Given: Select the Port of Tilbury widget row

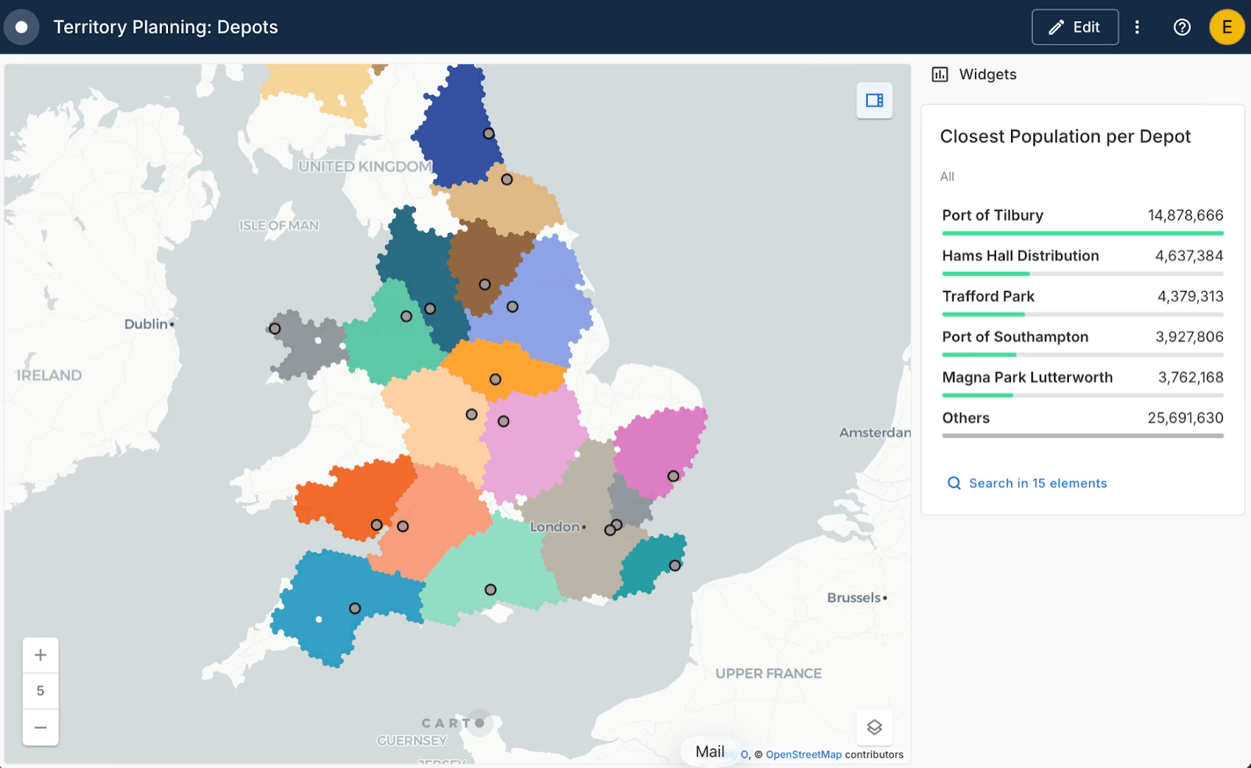Looking at the screenshot, I should (1082, 215).
